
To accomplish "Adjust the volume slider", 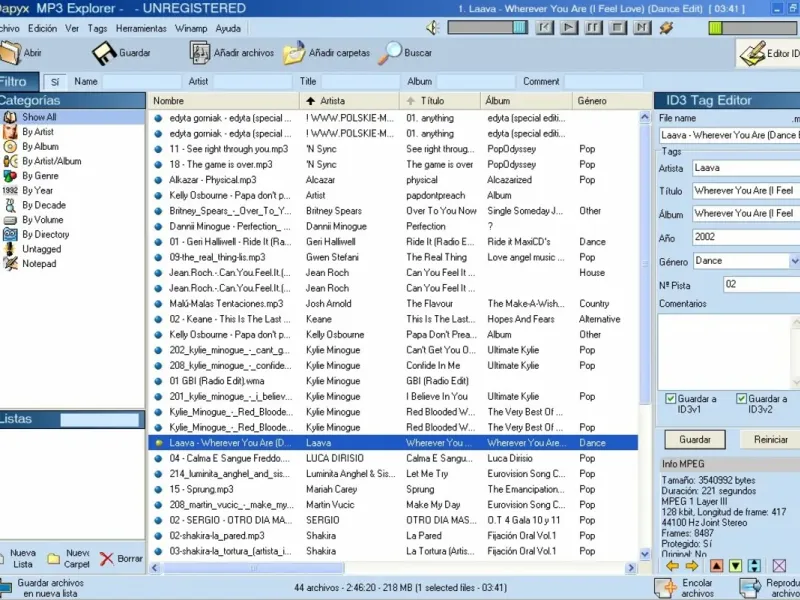I will [487, 28].
